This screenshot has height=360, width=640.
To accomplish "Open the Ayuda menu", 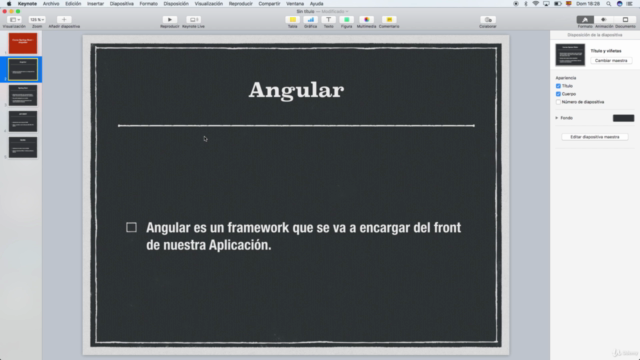I will [316, 4].
